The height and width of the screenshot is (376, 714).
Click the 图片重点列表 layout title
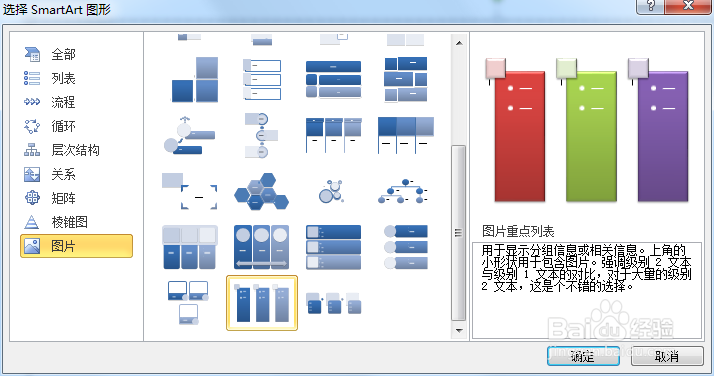pos(518,231)
